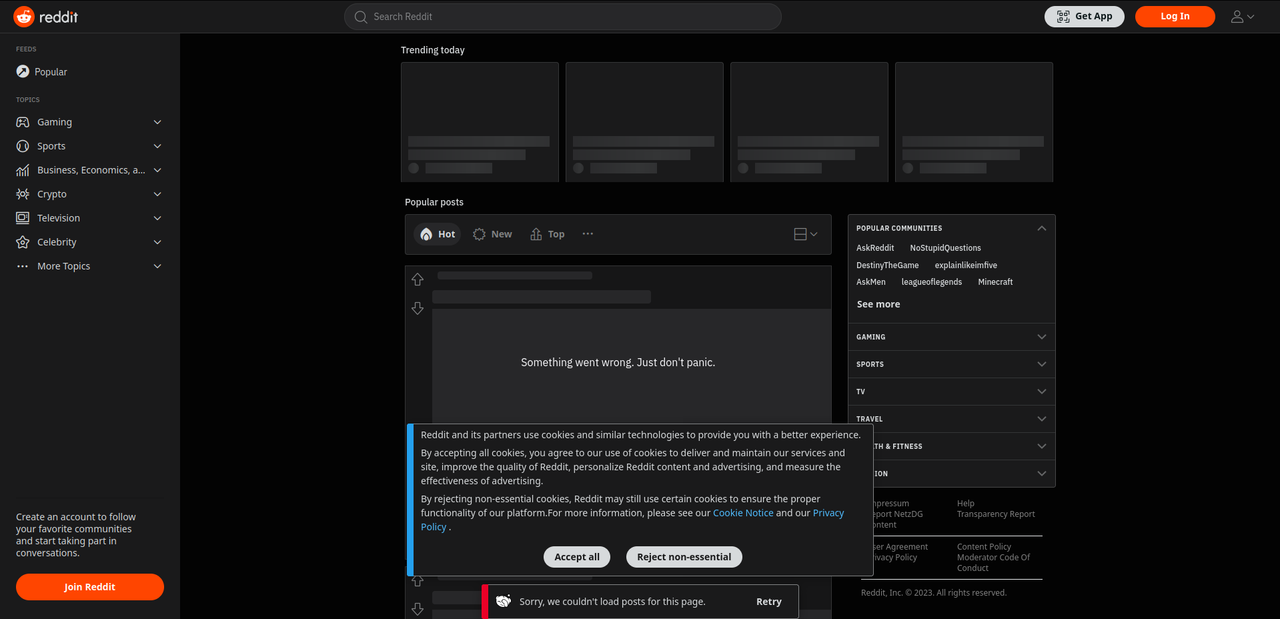This screenshot has width=1280, height=619.
Task: Open Moderator Code Of Conduct link
Action: coord(993,563)
